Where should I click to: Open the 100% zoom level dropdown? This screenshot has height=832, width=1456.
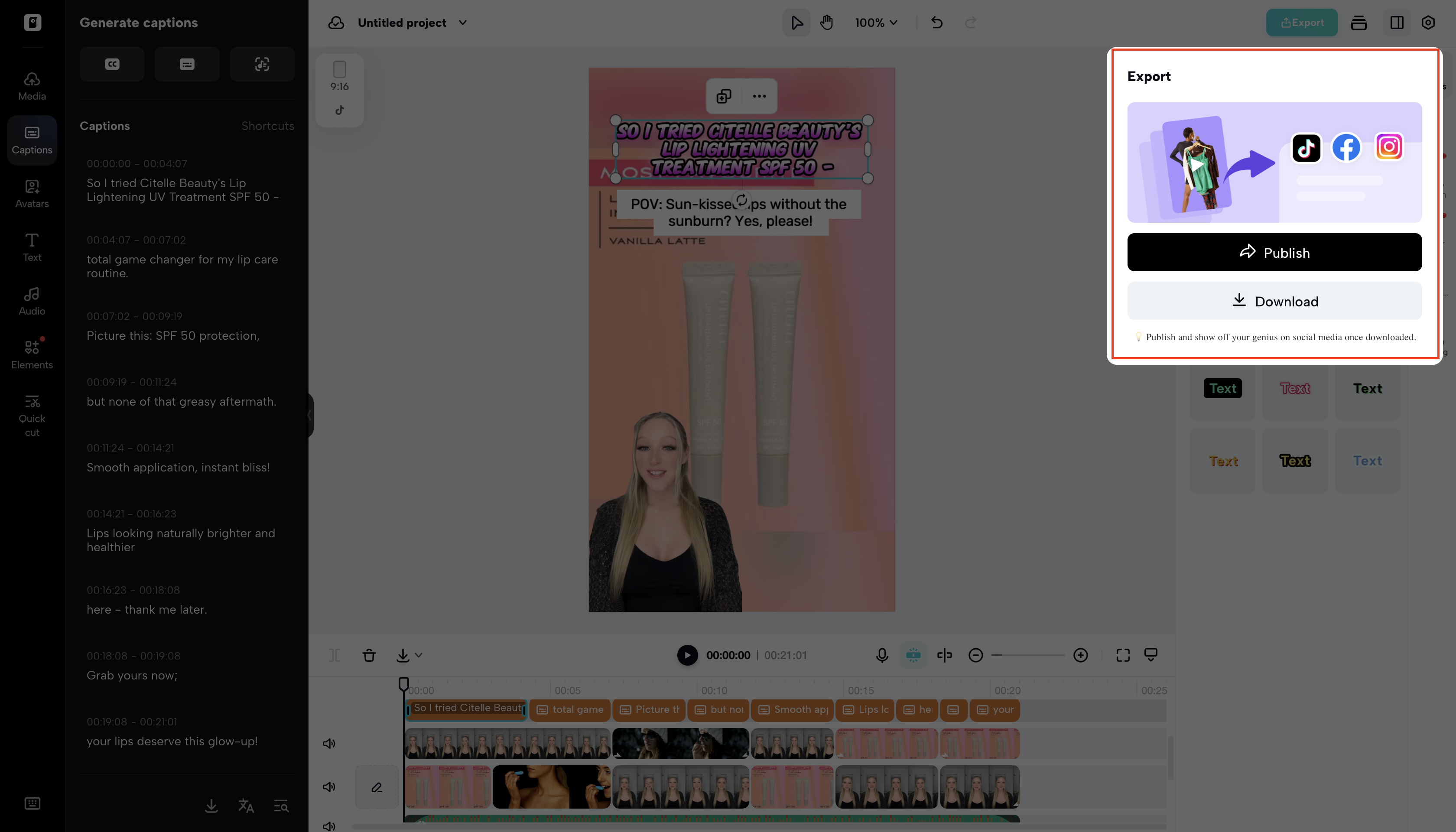pos(876,23)
